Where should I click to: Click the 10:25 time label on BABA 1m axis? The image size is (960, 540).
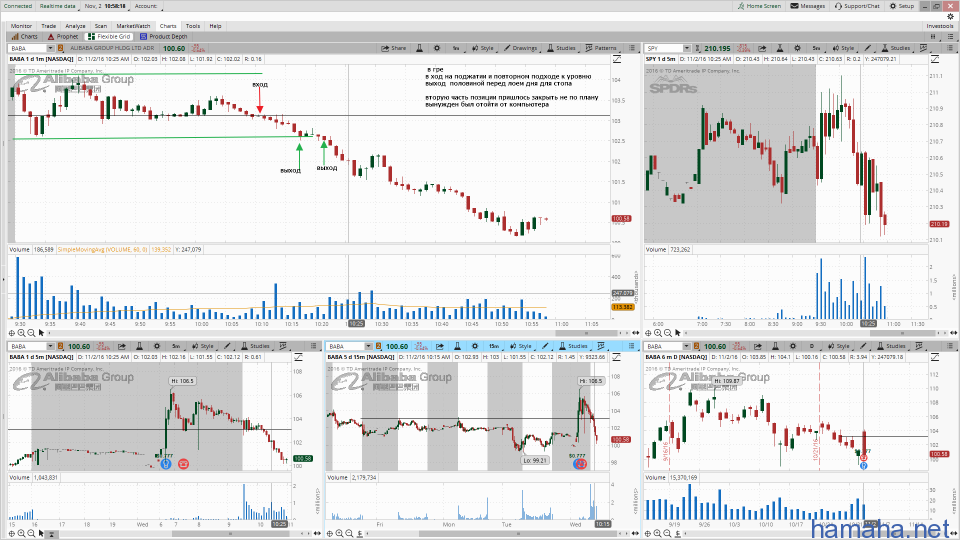356,324
